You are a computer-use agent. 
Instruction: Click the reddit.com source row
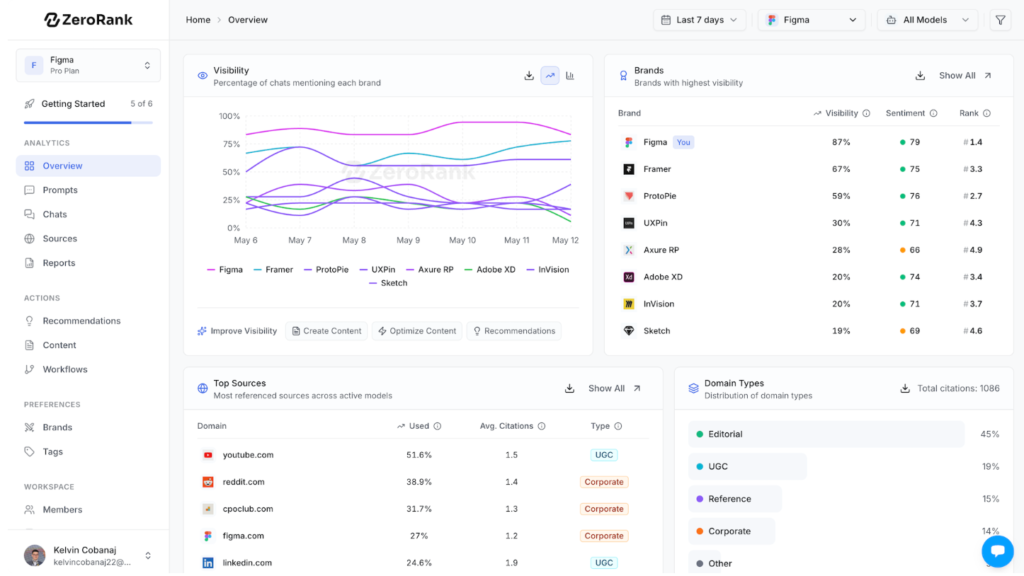click(x=423, y=482)
